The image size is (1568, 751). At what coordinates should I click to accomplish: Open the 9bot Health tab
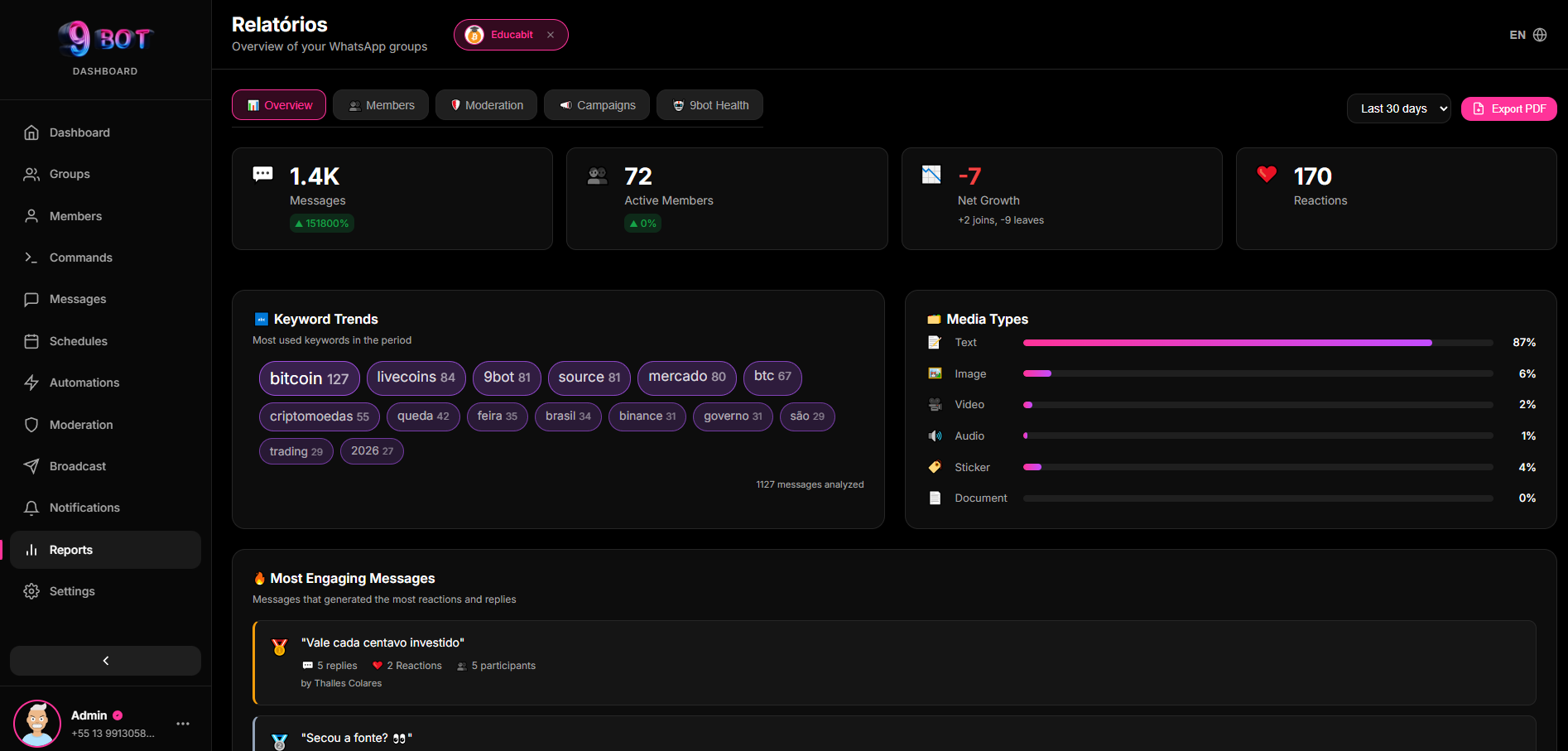click(709, 104)
